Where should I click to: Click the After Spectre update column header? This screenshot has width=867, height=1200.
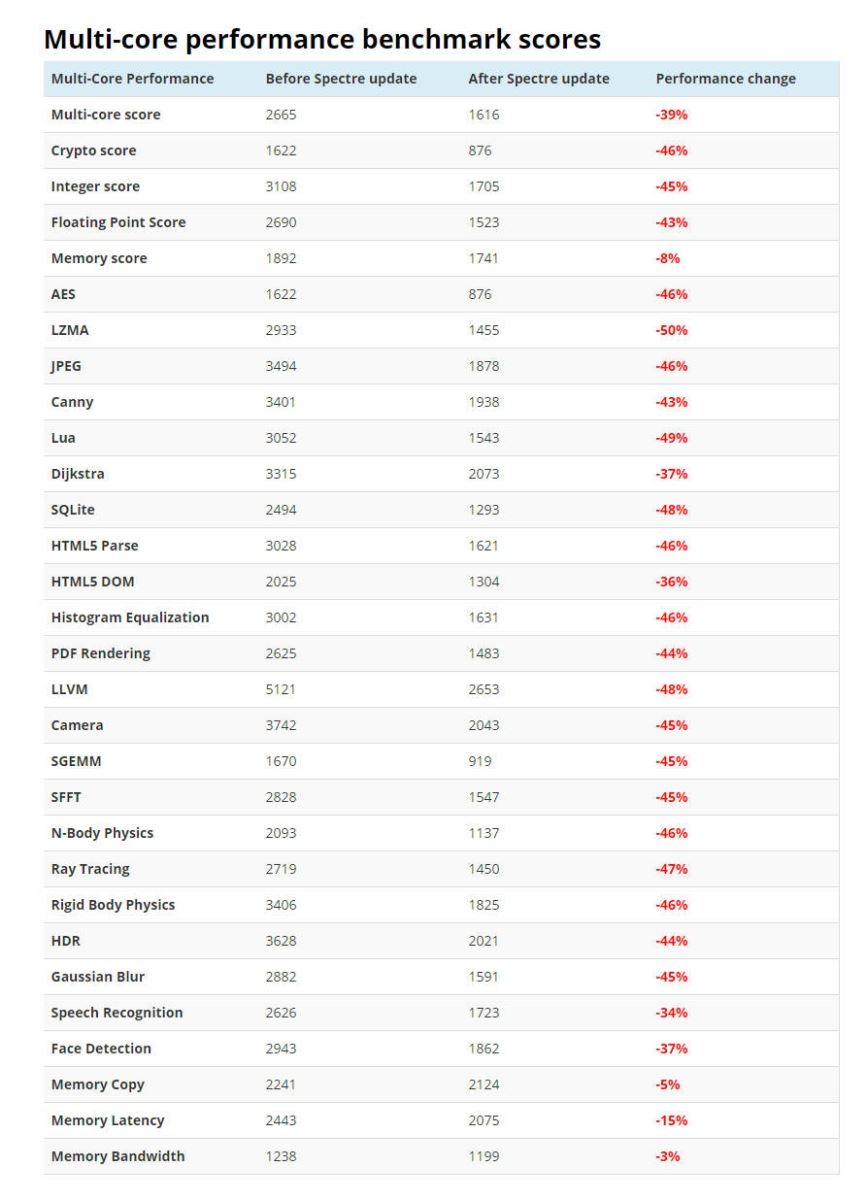coord(539,78)
